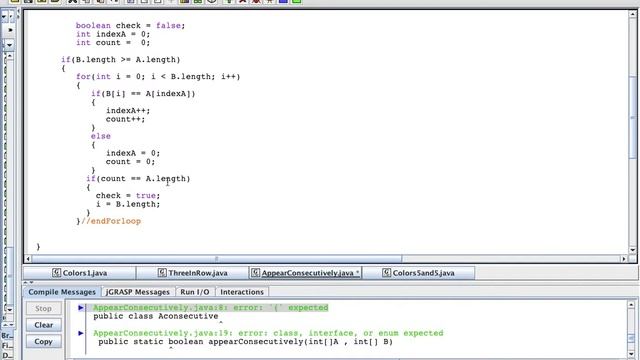The height and width of the screenshot is (360, 640).
Task: Open the Br... browse tab in sidebar
Action: pyautogui.click(x=7, y=336)
